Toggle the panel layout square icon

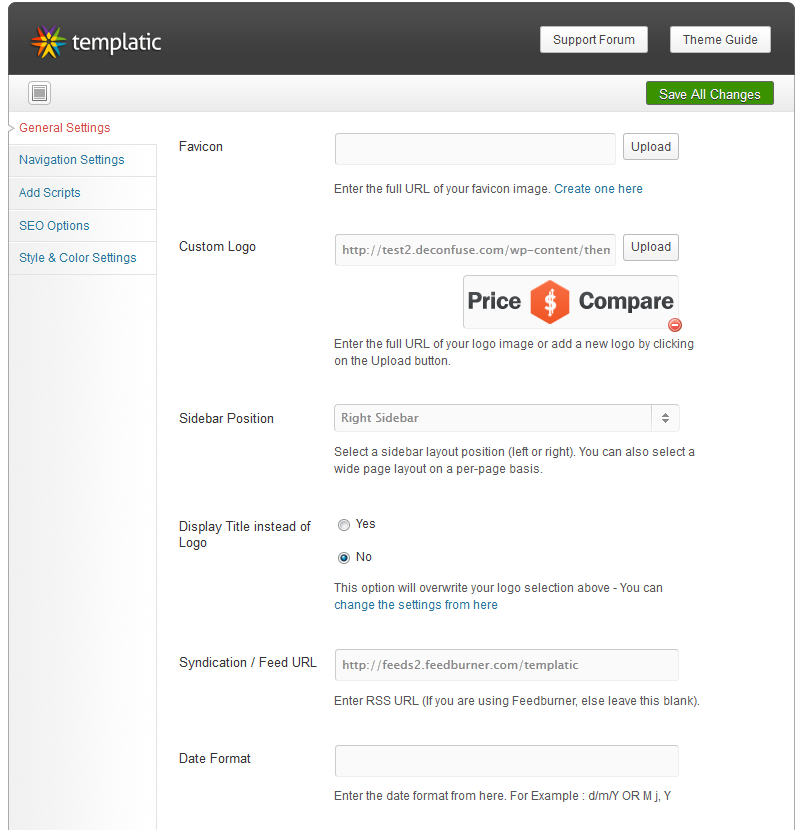tap(39, 93)
